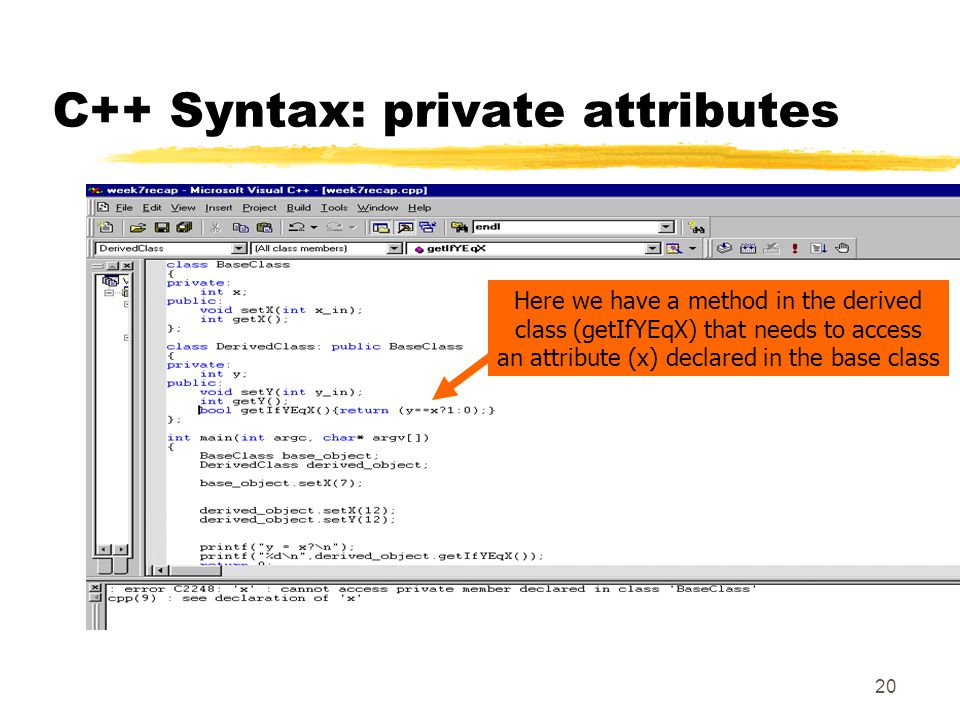Click the Window List icon
Viewport: 960px width, 720px height.
coord(427,228)
